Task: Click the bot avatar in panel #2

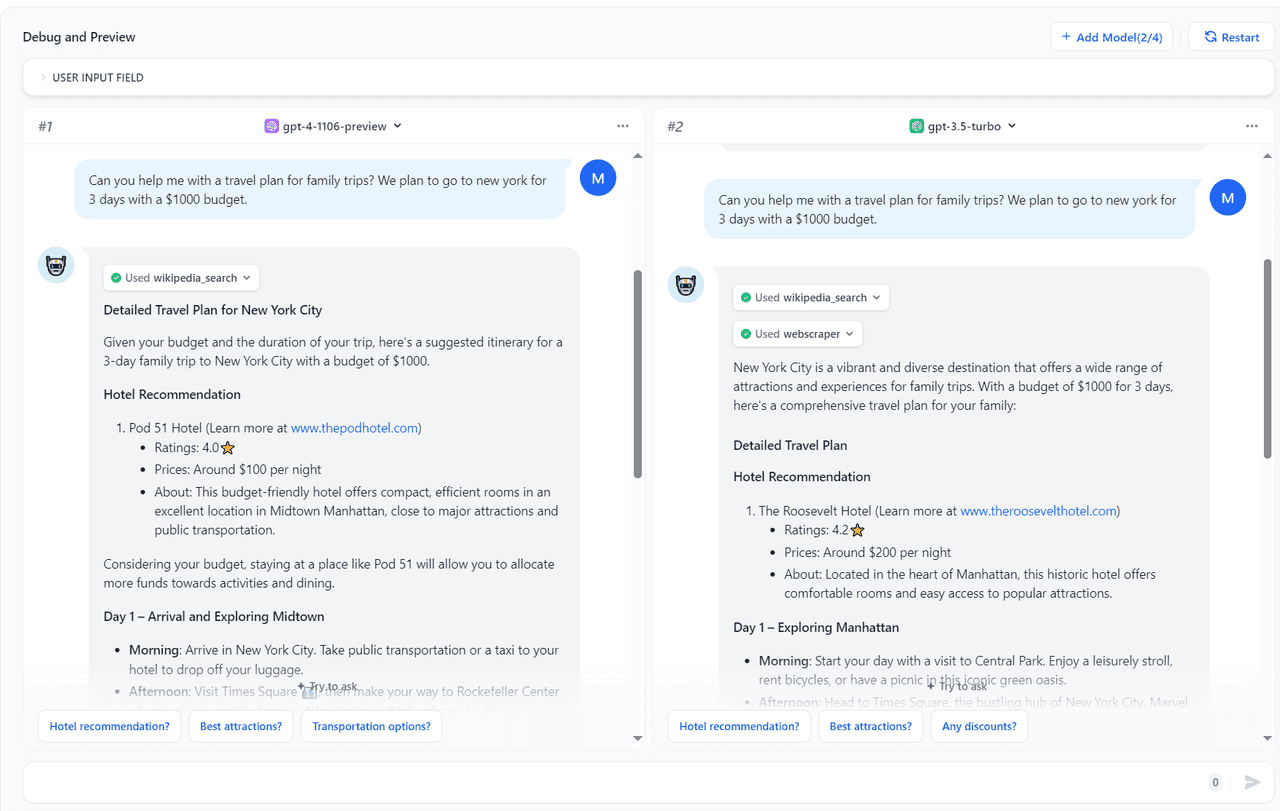Action: 686,285
